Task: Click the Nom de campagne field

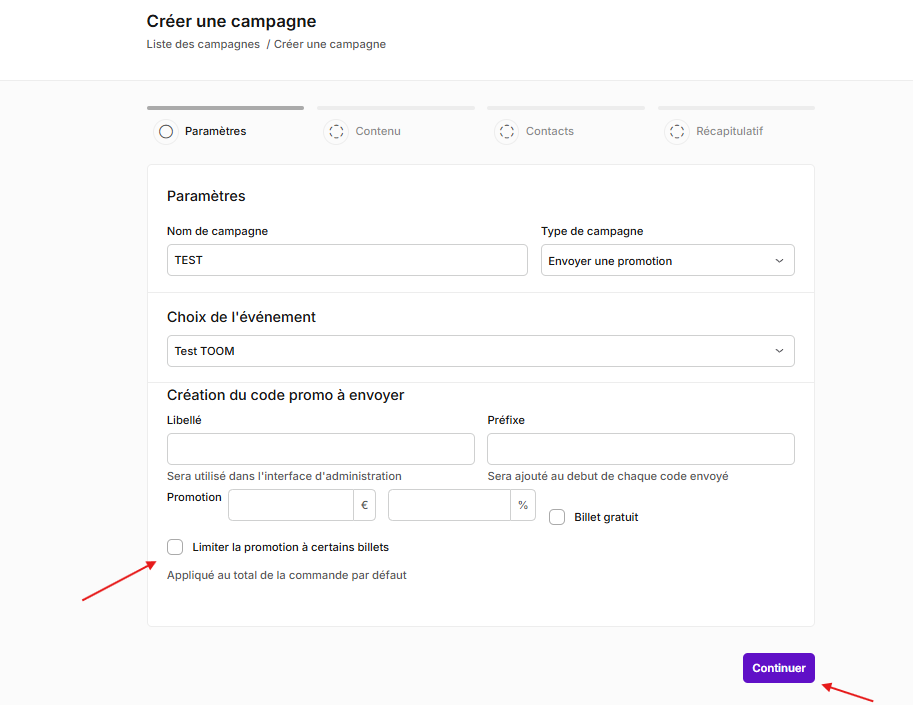Action: pos(347,260)
